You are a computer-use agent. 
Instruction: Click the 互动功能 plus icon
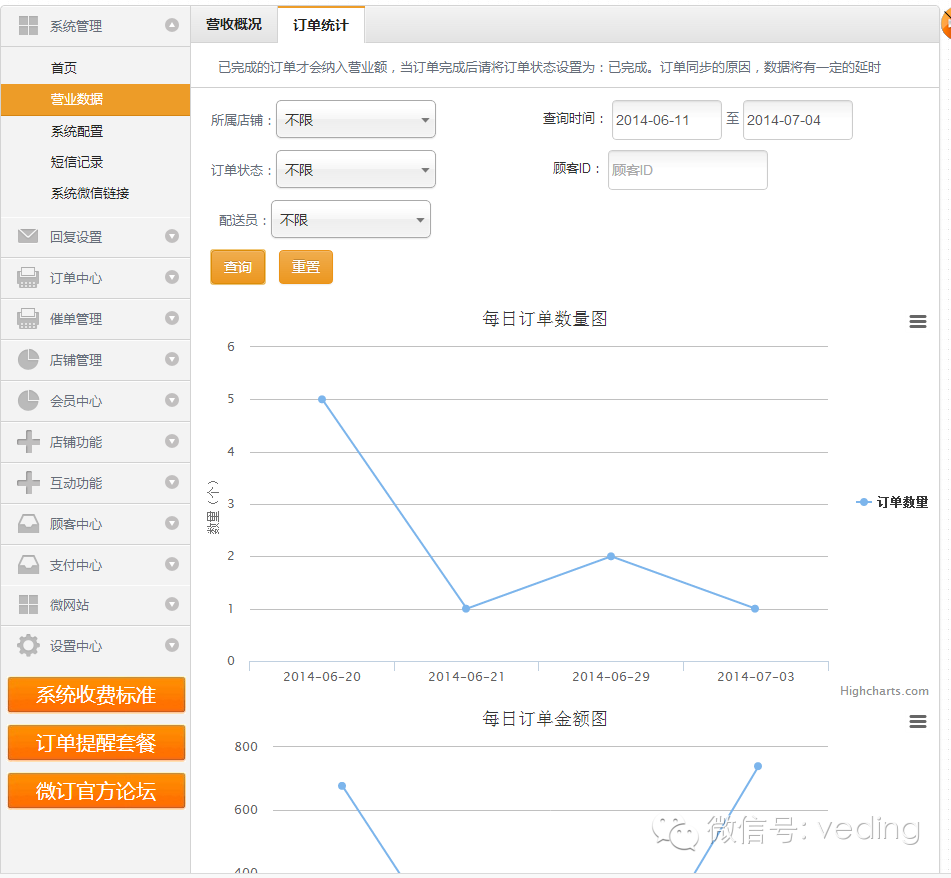28,483
